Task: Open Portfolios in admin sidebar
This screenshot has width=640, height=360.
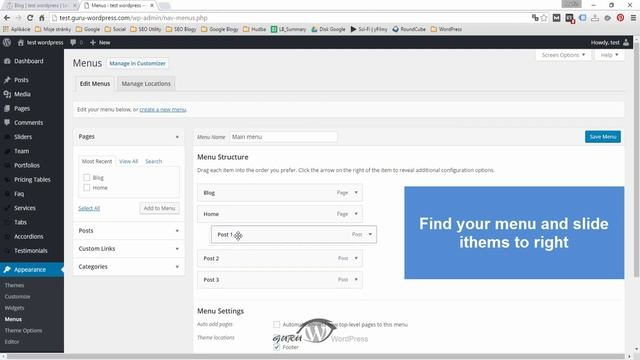Action: [27, 165]
